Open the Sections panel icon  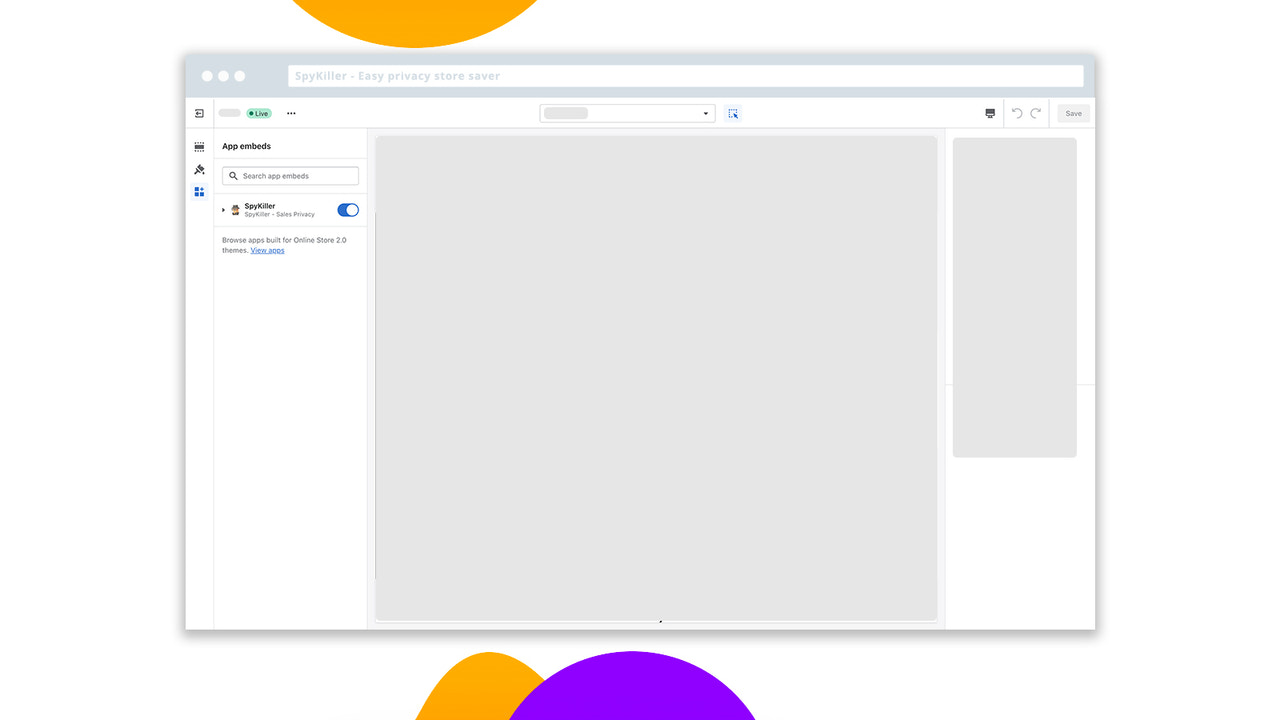point(199,146)
